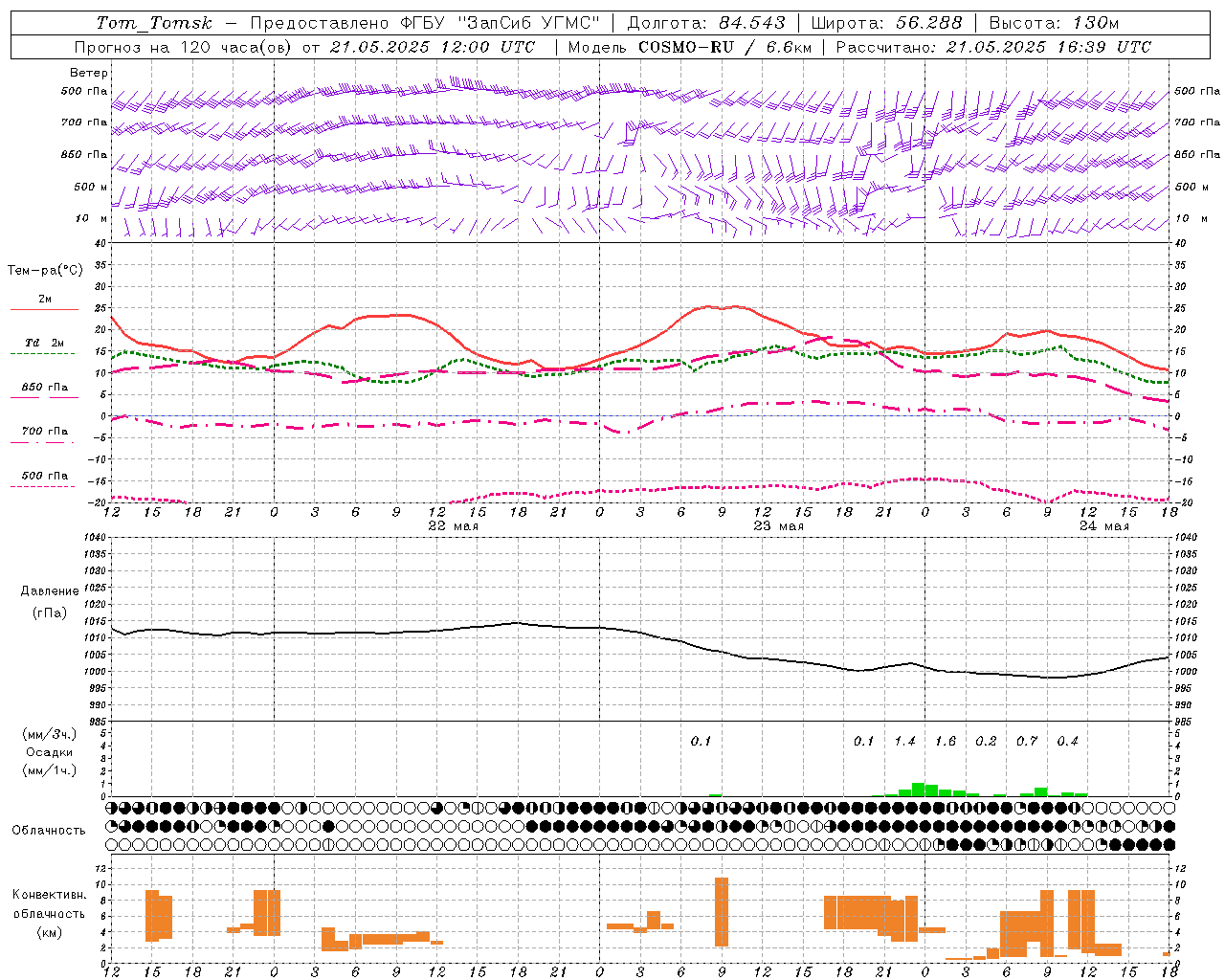
Task: Click the Ветер panel label
Action: [x=89, y=73]
